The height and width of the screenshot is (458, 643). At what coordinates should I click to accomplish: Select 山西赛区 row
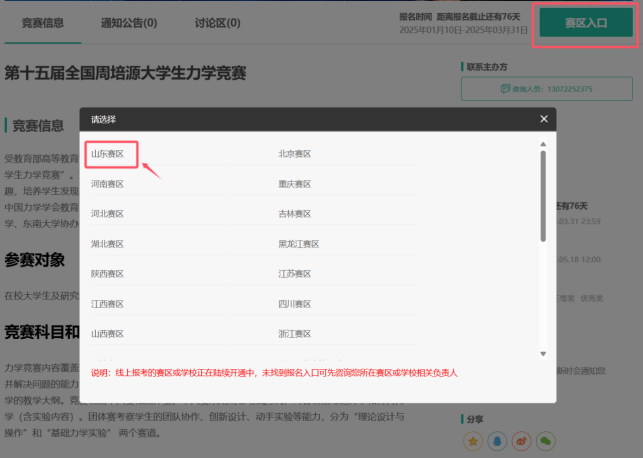tap(107, 334)
